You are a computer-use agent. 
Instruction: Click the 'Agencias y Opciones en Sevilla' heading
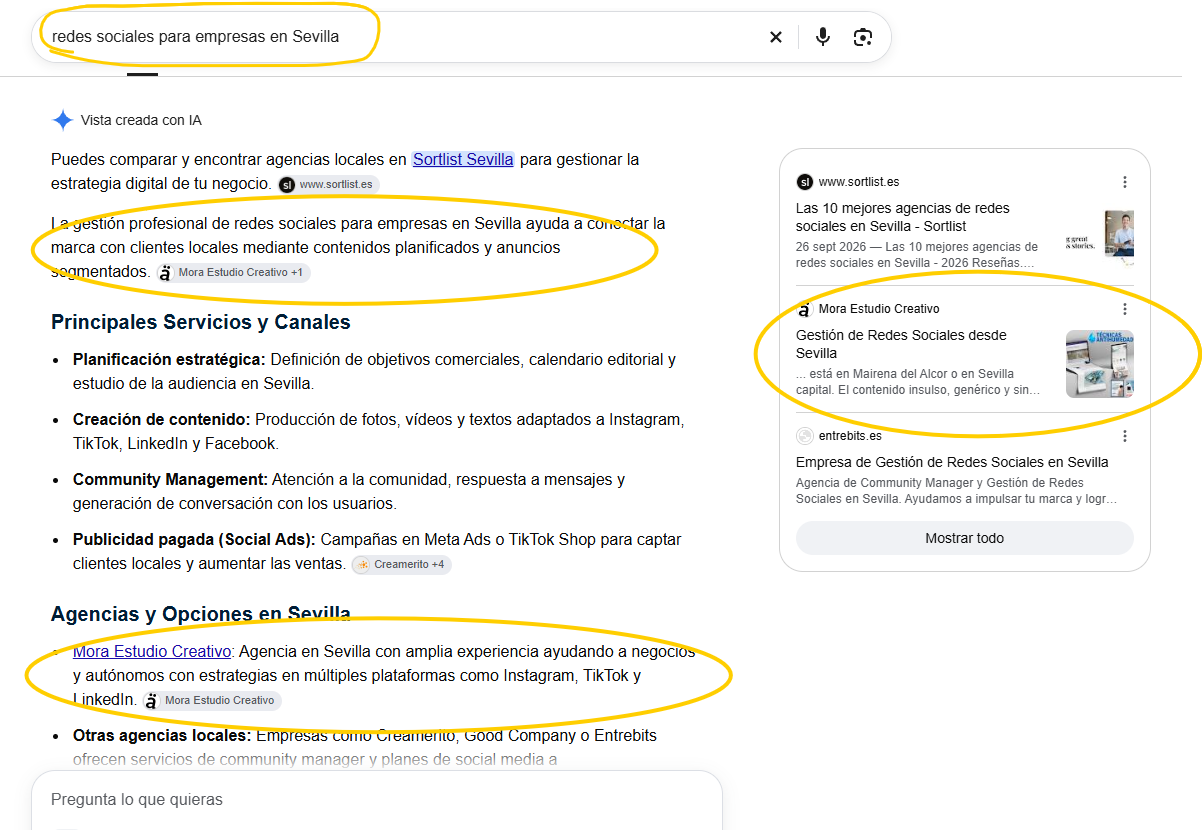click(201, 614)
